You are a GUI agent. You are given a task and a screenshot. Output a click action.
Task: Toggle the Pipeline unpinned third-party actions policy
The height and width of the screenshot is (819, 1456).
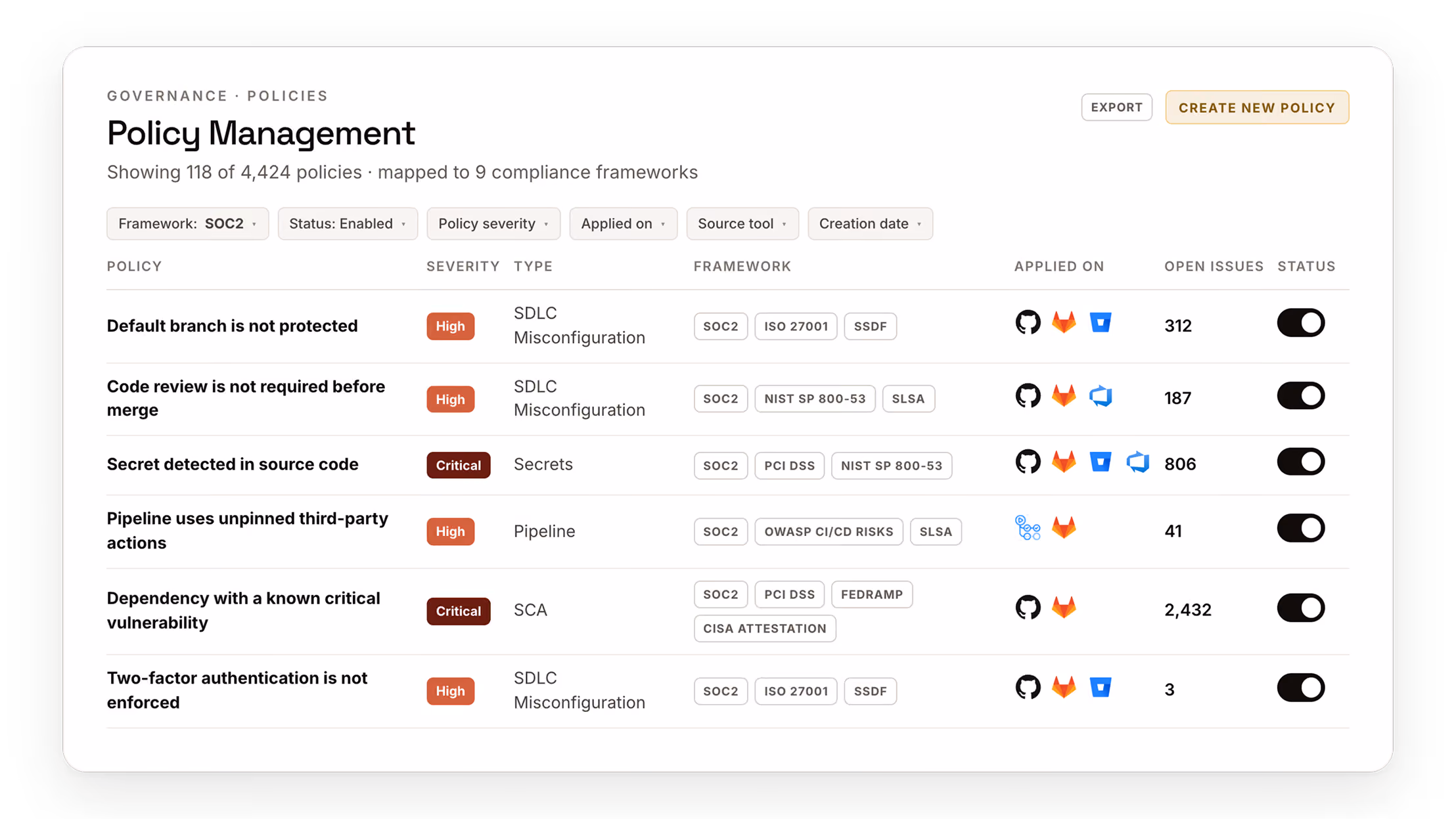pos(1300,529)
